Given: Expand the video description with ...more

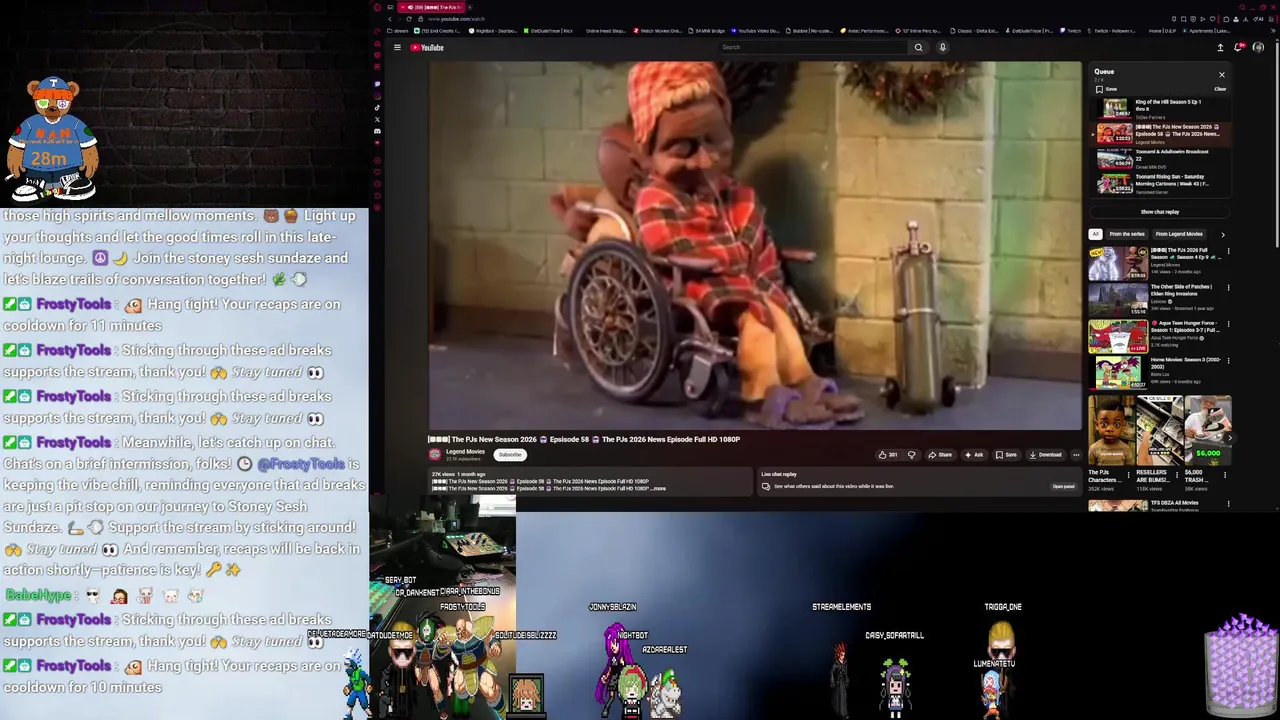Looking at the screenshot, I should [659, 488].
